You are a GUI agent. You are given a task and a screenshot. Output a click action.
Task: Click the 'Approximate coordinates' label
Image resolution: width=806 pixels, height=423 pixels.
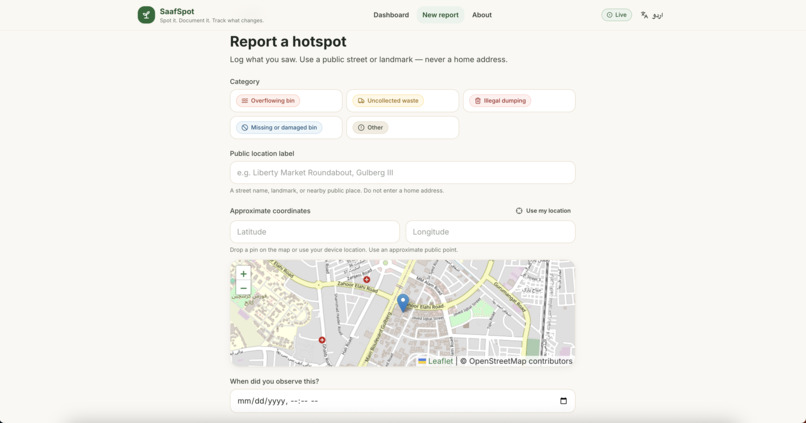(x=270, y=211)
